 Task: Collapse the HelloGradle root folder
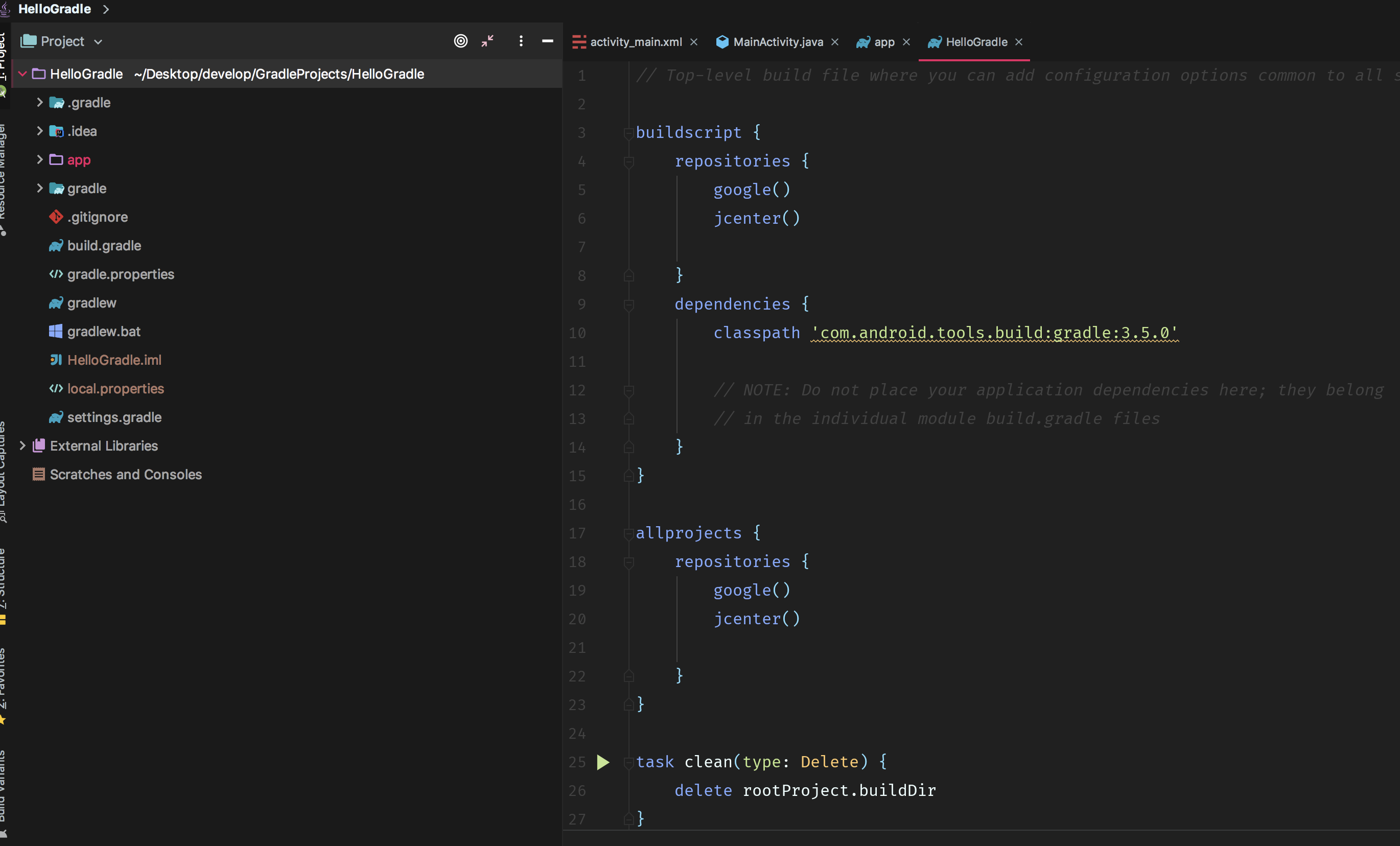click(22, 74)
